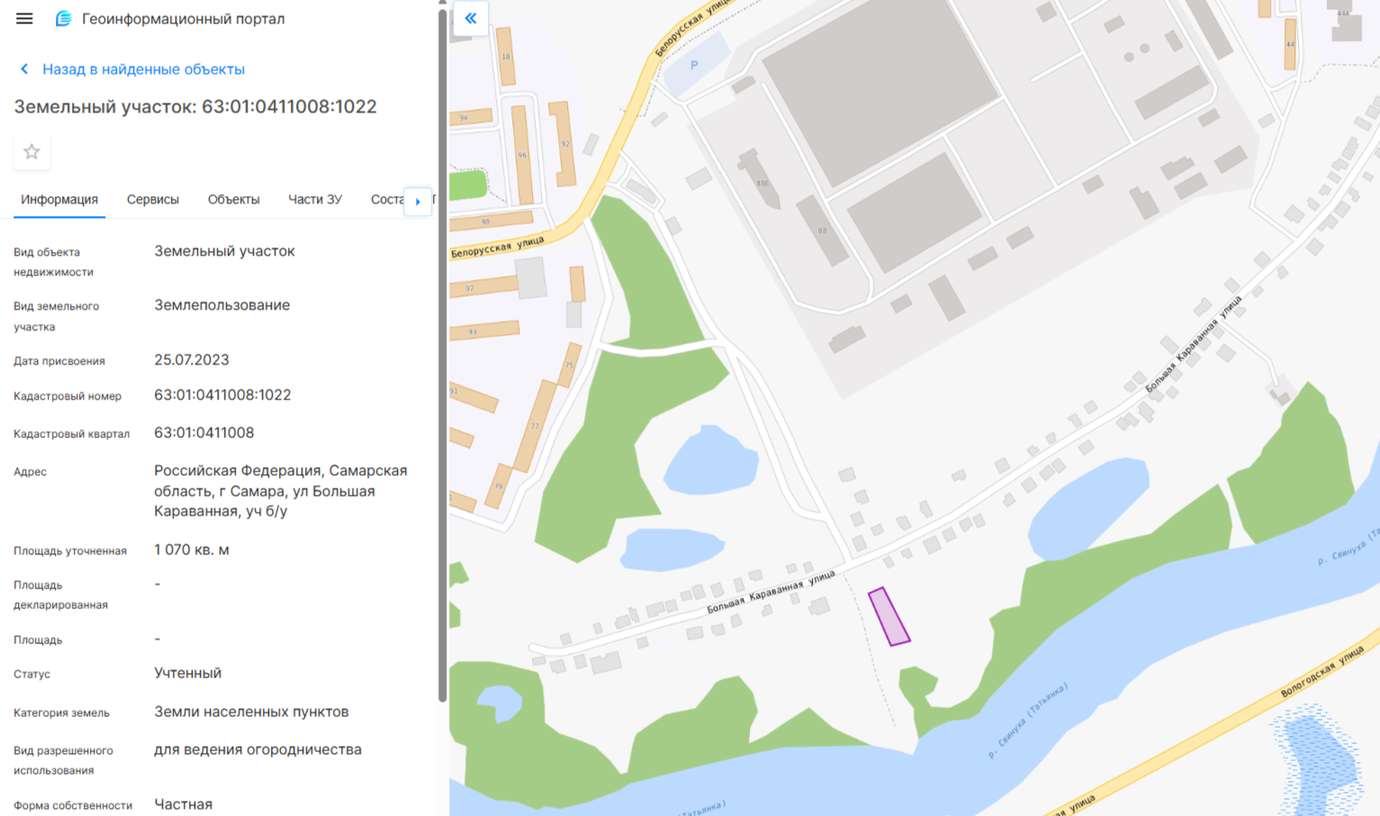This screenshot has width=1380, height=816.
Task: Collapse the info panel with double-chevron button
Action: [470, 18]
